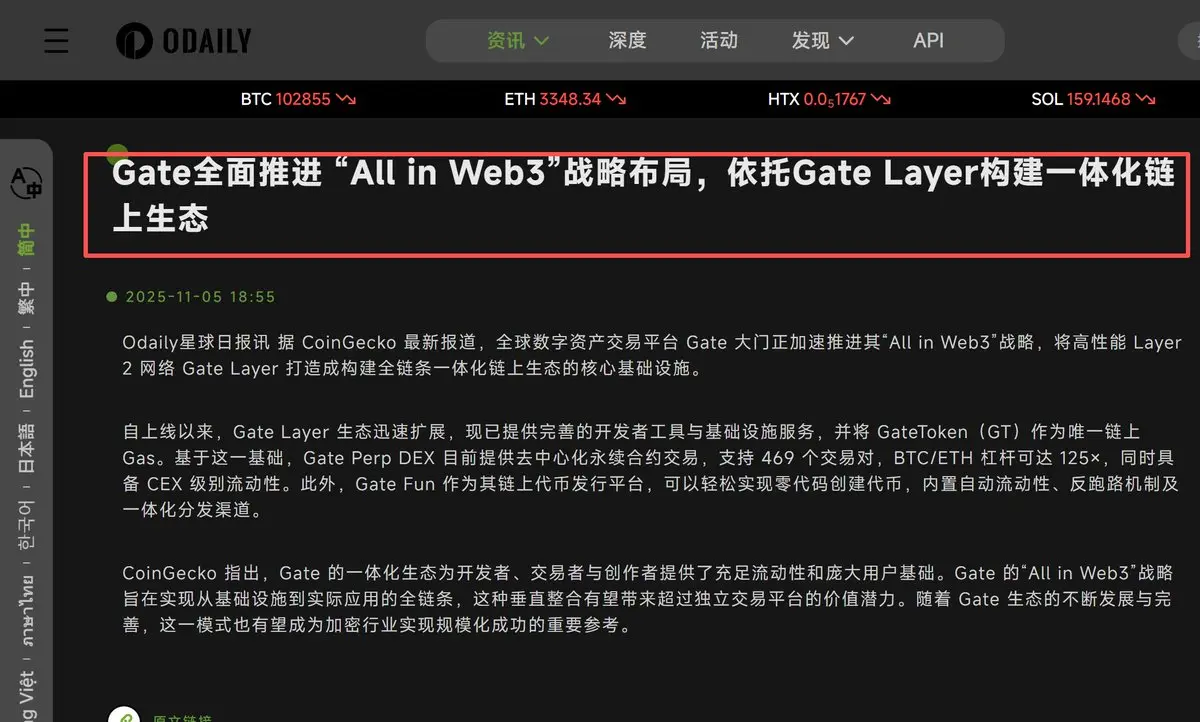Open the 深度 nav tab
1200x722 pixels.
[628, 41]
